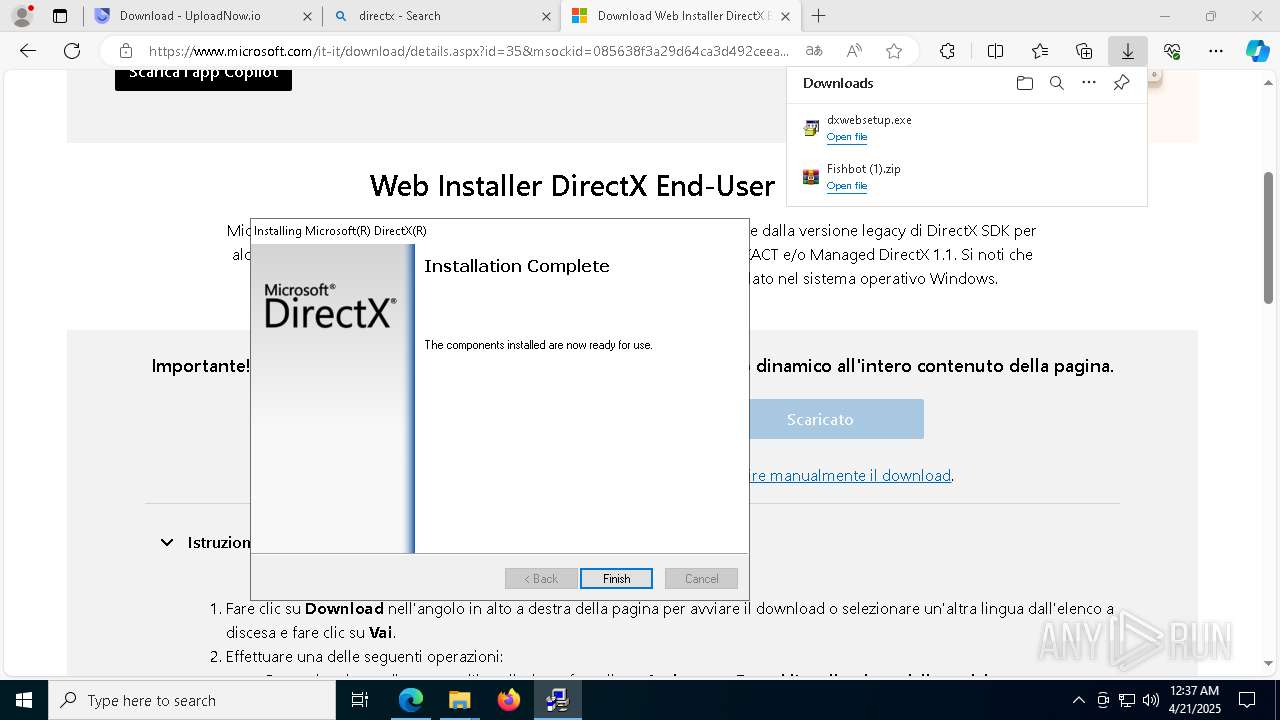This screenshot has width=1280, height=720.
Task: Click the browser address bar URL
Action: tap(468, 51)
